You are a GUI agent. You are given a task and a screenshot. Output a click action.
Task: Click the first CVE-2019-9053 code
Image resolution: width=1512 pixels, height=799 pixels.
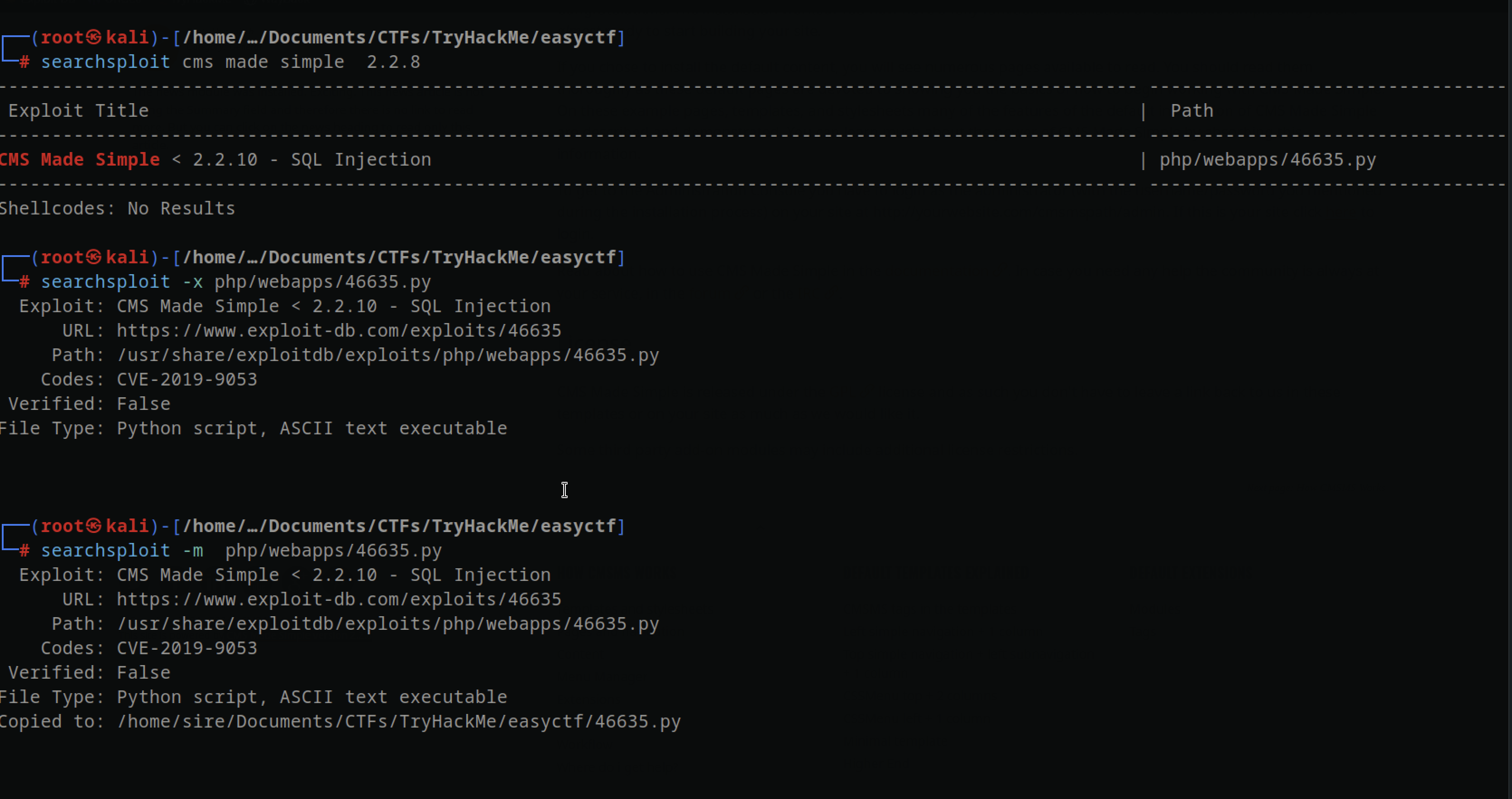(x=187, y=380)
